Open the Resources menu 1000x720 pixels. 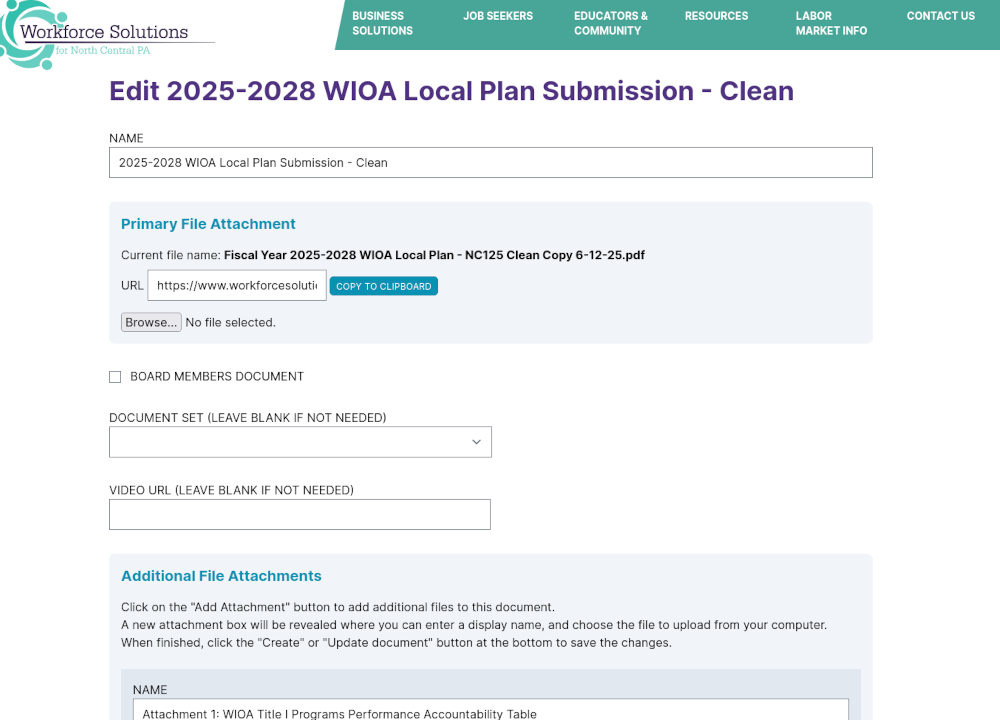tap(716, 16)
